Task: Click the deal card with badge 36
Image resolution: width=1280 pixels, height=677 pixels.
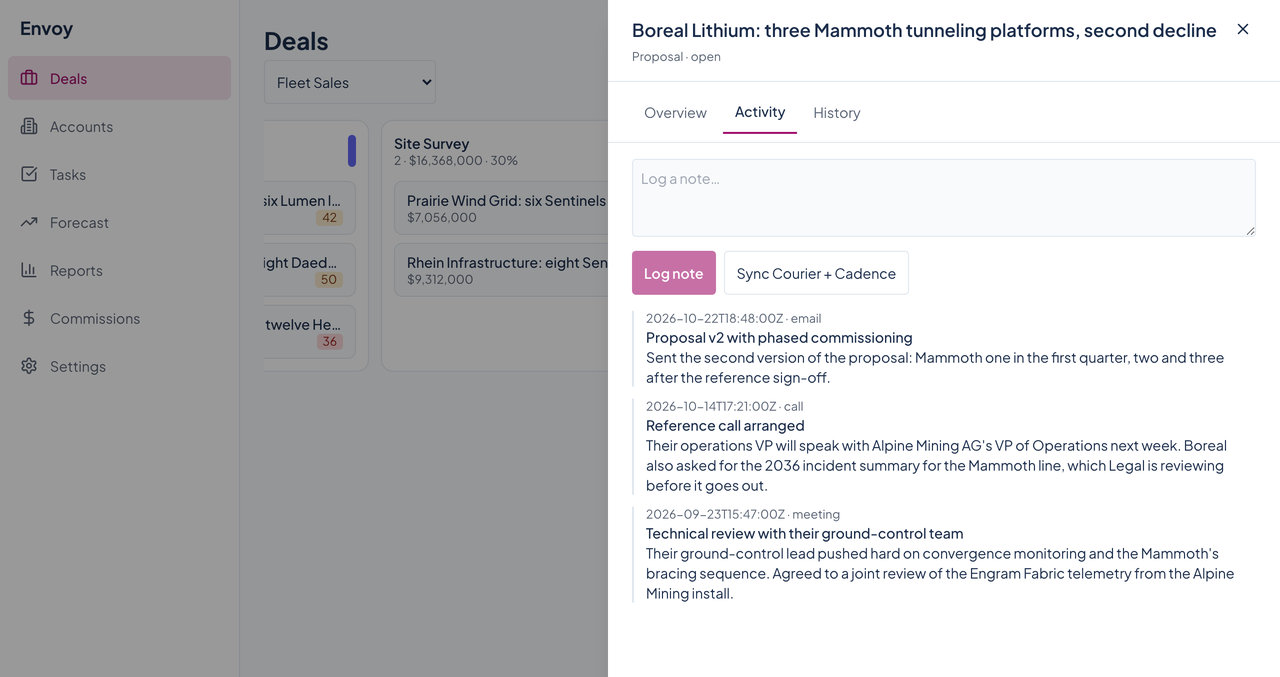Action: pyautogui.click(x=309, y=332)
